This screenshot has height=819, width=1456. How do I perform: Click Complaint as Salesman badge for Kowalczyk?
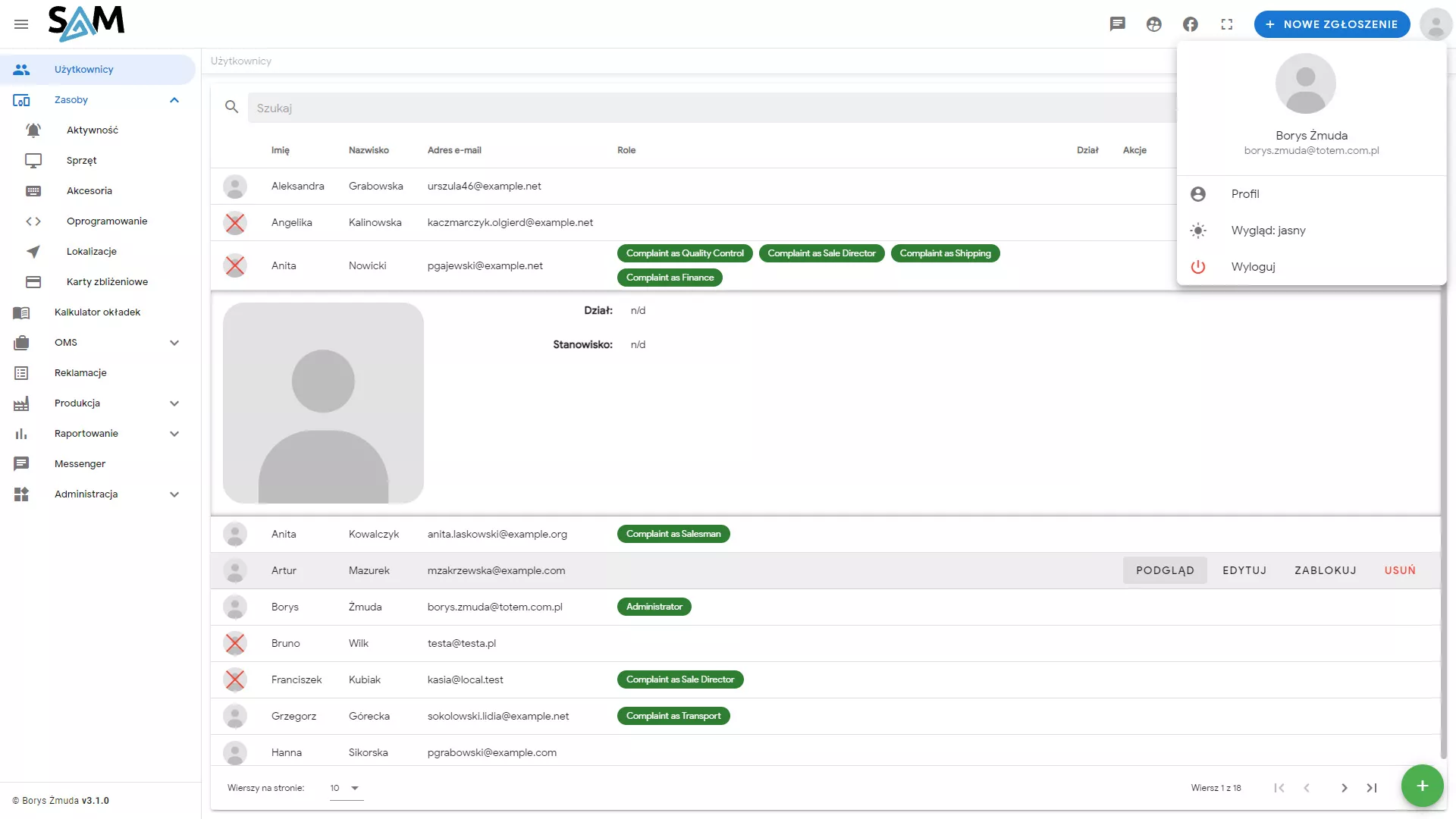click(673, 534)
